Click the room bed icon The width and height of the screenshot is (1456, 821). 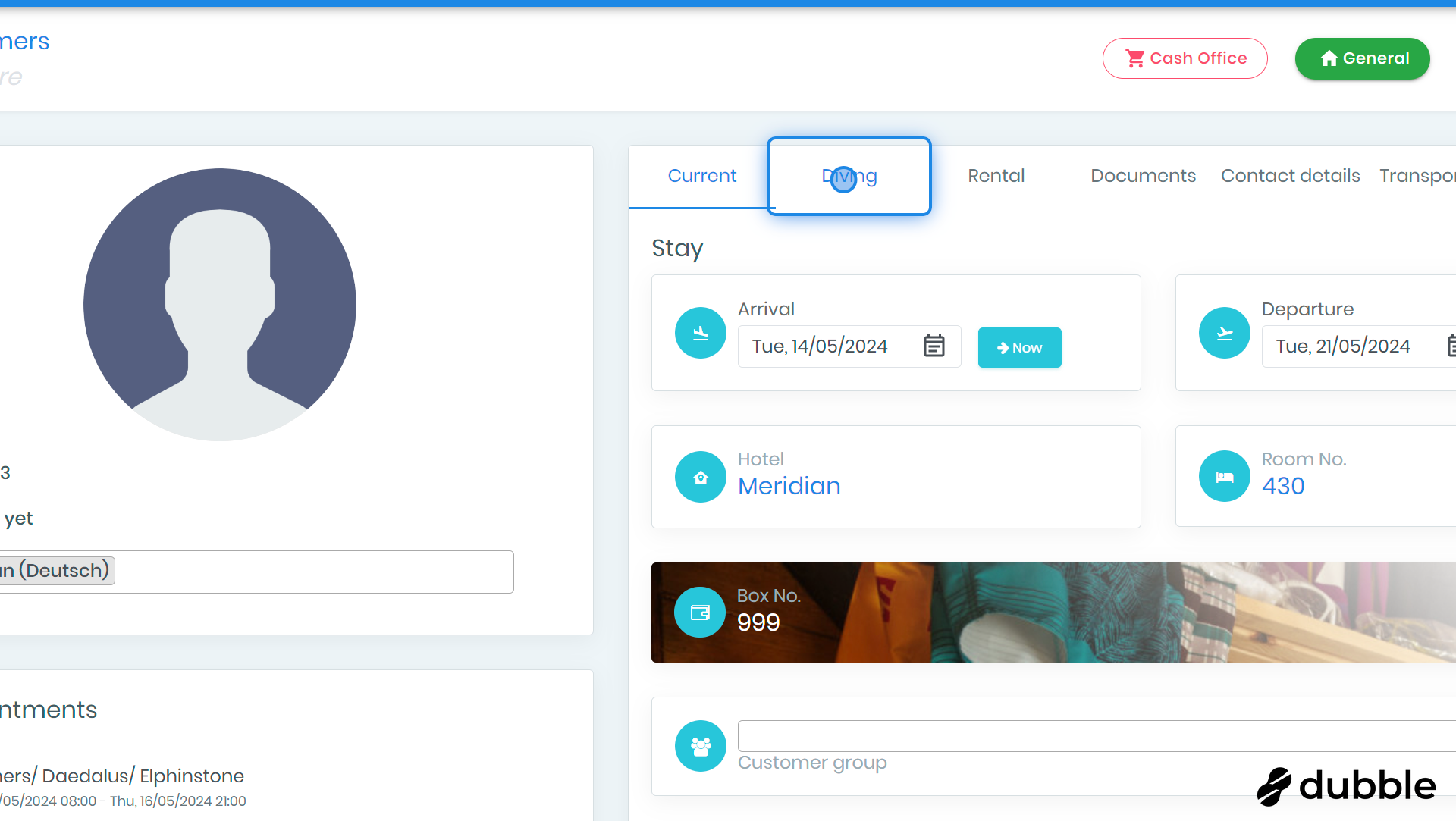[1224, 477]
